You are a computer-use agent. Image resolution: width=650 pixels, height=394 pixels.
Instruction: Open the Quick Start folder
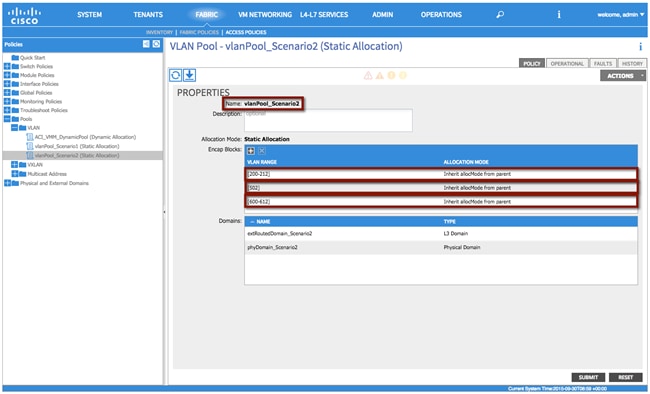pos(29,58)
